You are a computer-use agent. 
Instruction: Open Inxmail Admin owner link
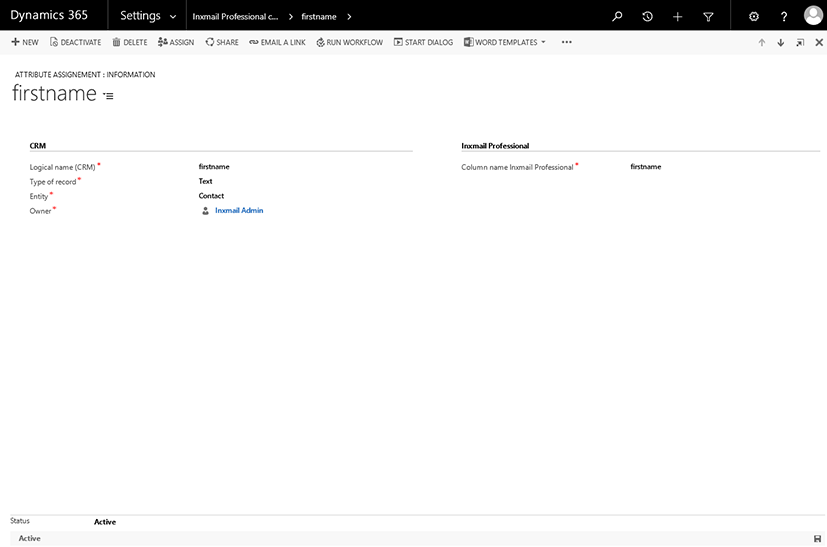pos(239,210)
